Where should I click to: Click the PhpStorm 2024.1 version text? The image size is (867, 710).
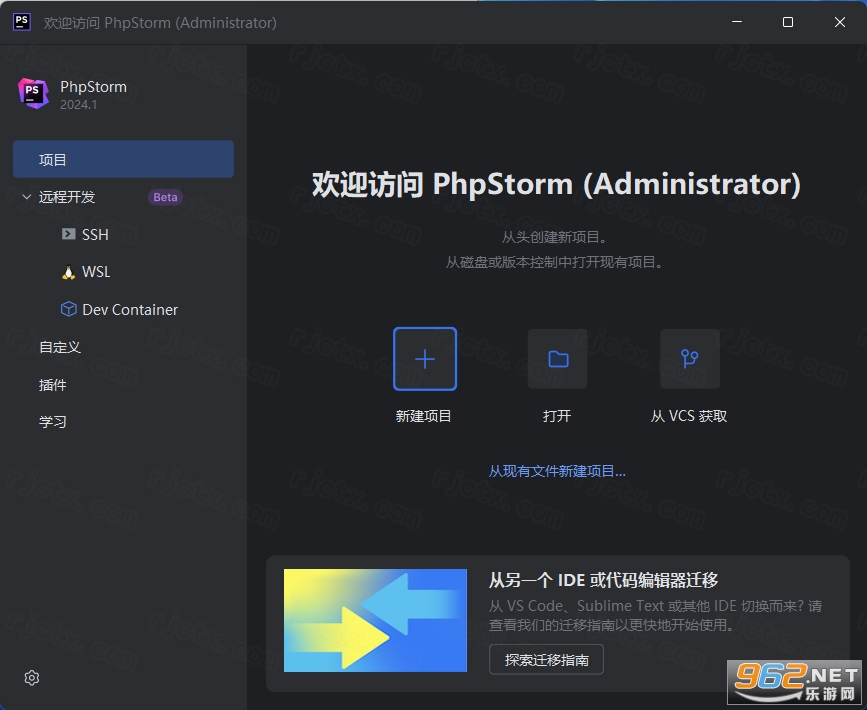pyautogui.click(x=79, y=105)
